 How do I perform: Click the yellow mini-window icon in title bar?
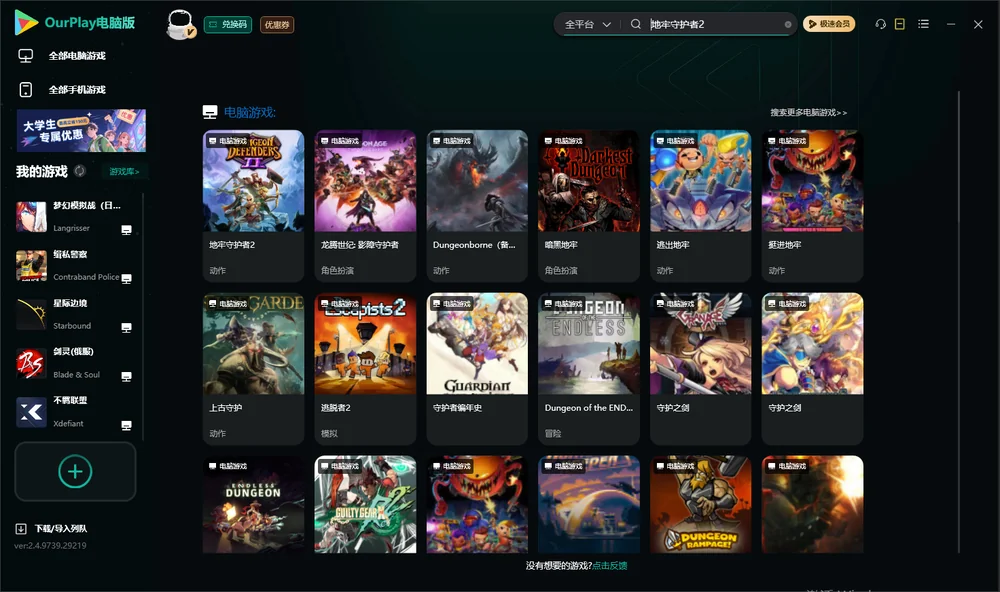coord(899,24)
